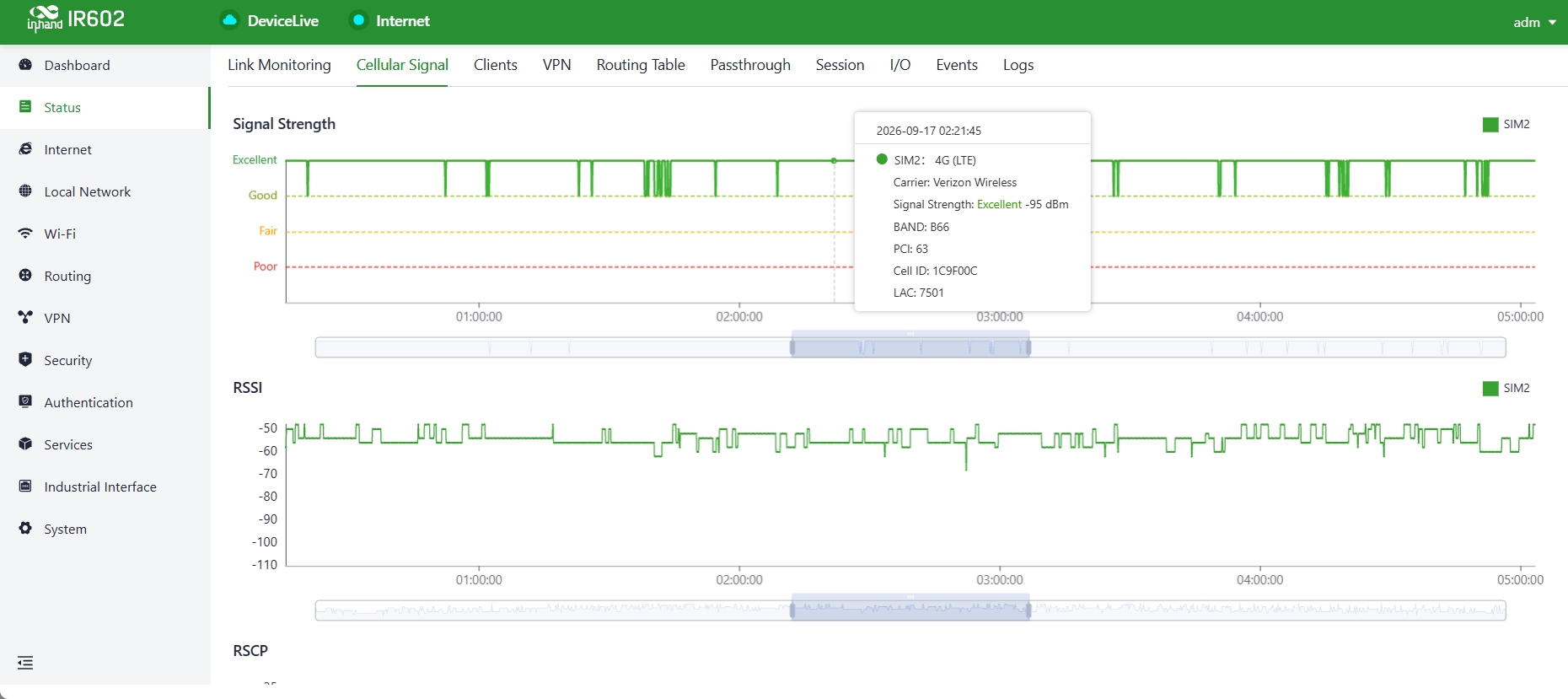Click the 'Cell ID: 1C9F00C' tooltip text
The width and height of the screenshot is (1568, 699).
[x=935, y=271]
